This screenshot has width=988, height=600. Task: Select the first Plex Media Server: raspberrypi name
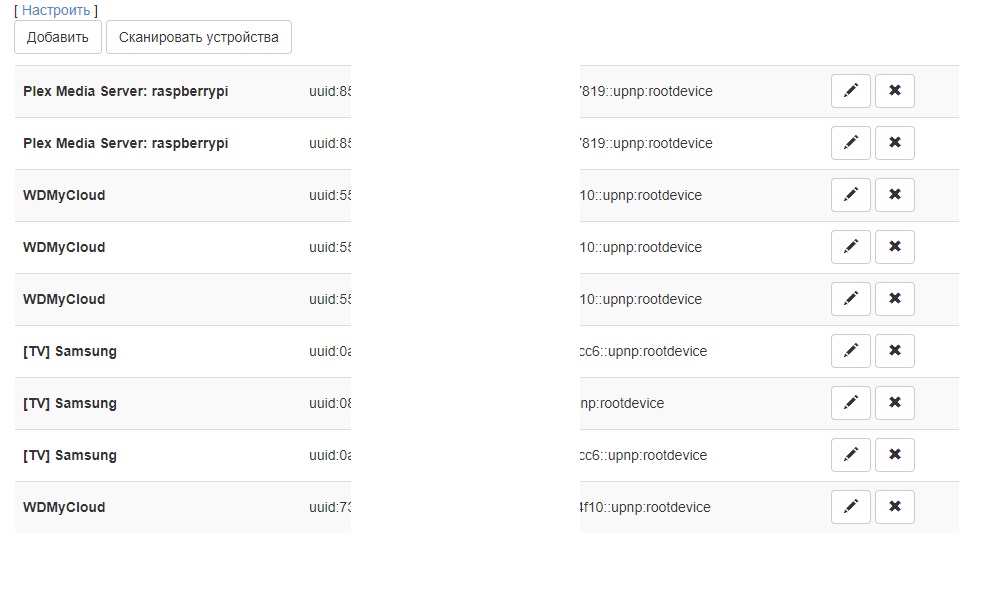coord(125,91)
